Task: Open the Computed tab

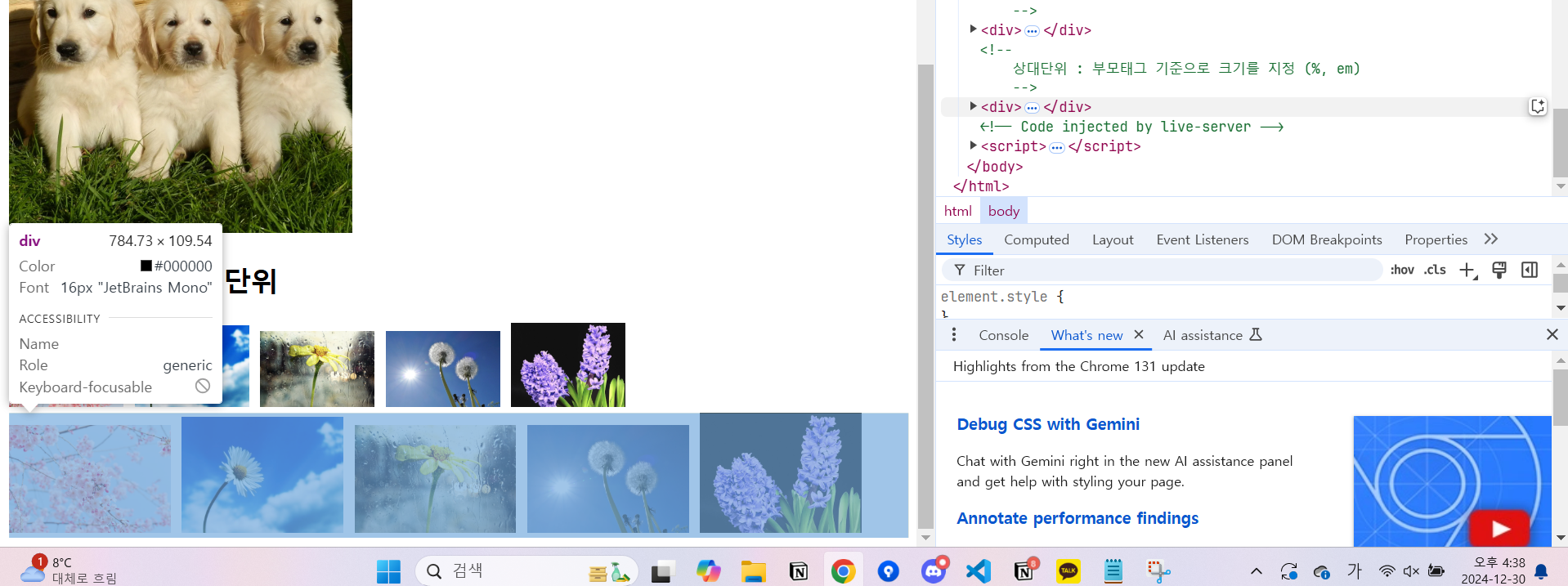Action: (1037, 239)
